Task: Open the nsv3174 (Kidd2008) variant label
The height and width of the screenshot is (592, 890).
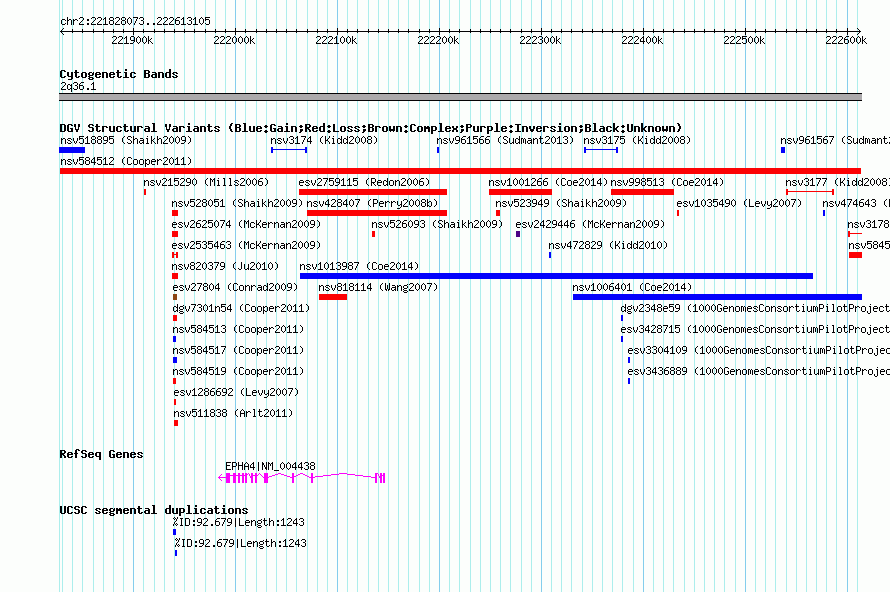Action: [x=324, y=140]
